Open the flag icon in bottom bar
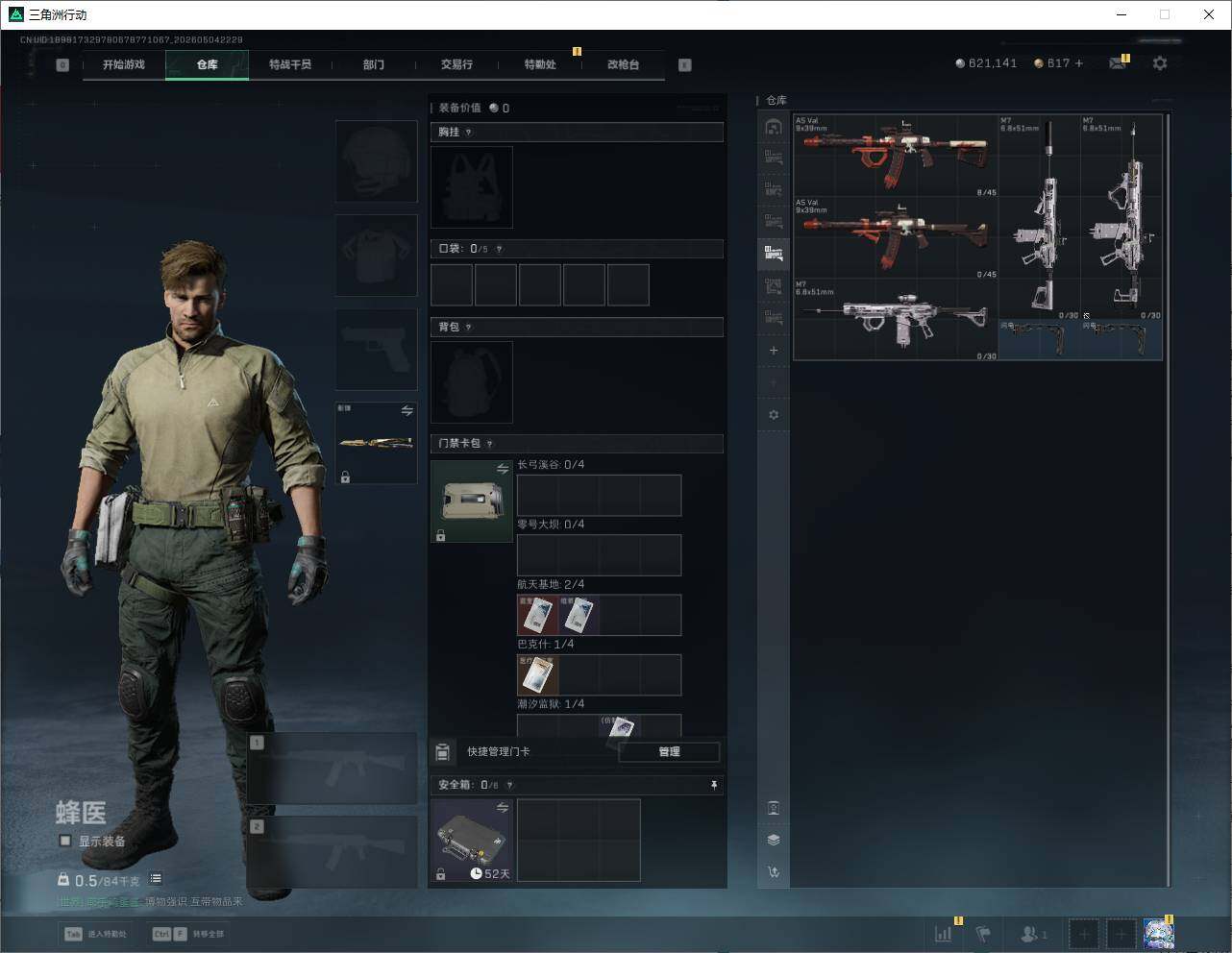The width and height of the screenshot is (1232, 953). 983,933
